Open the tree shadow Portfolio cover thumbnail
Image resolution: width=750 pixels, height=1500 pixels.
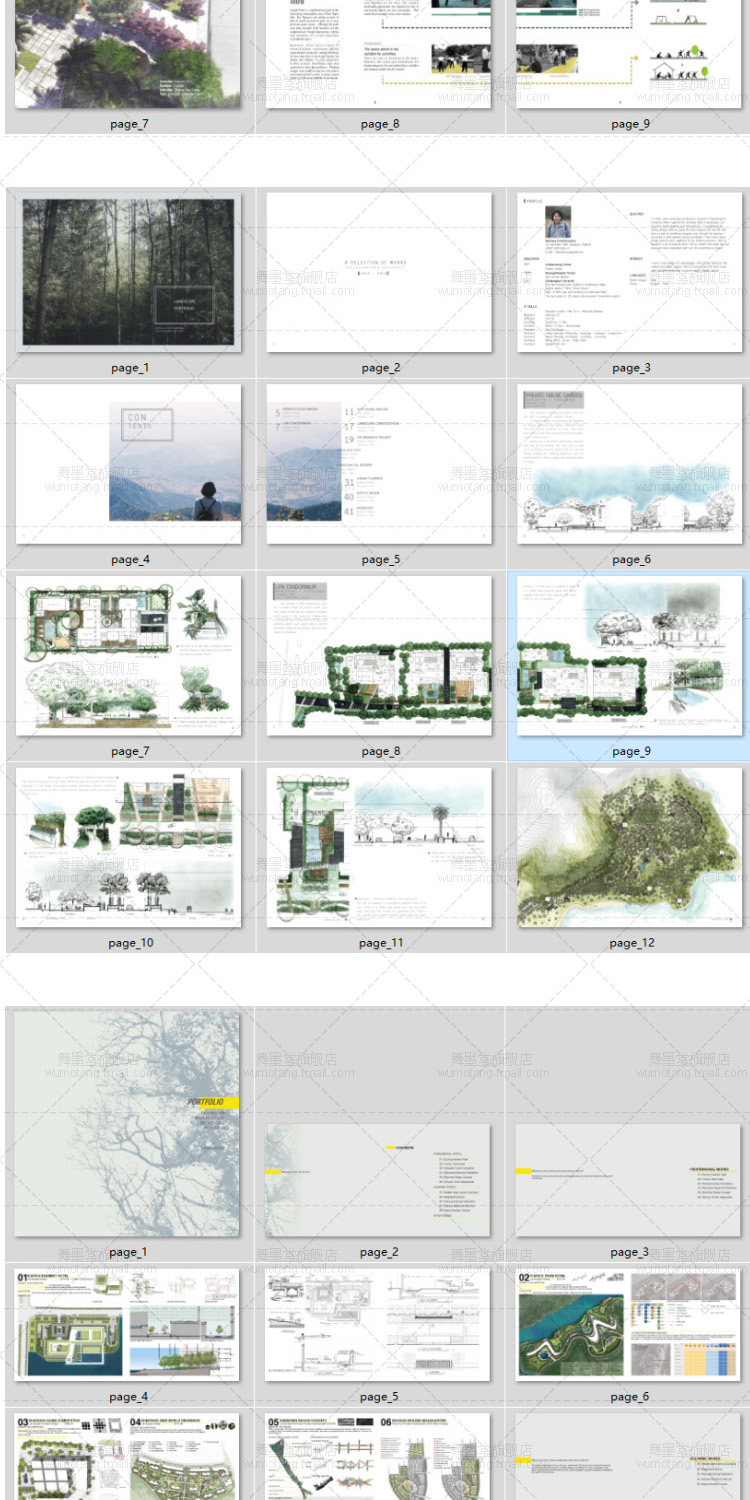click(x=127, y=1123)
